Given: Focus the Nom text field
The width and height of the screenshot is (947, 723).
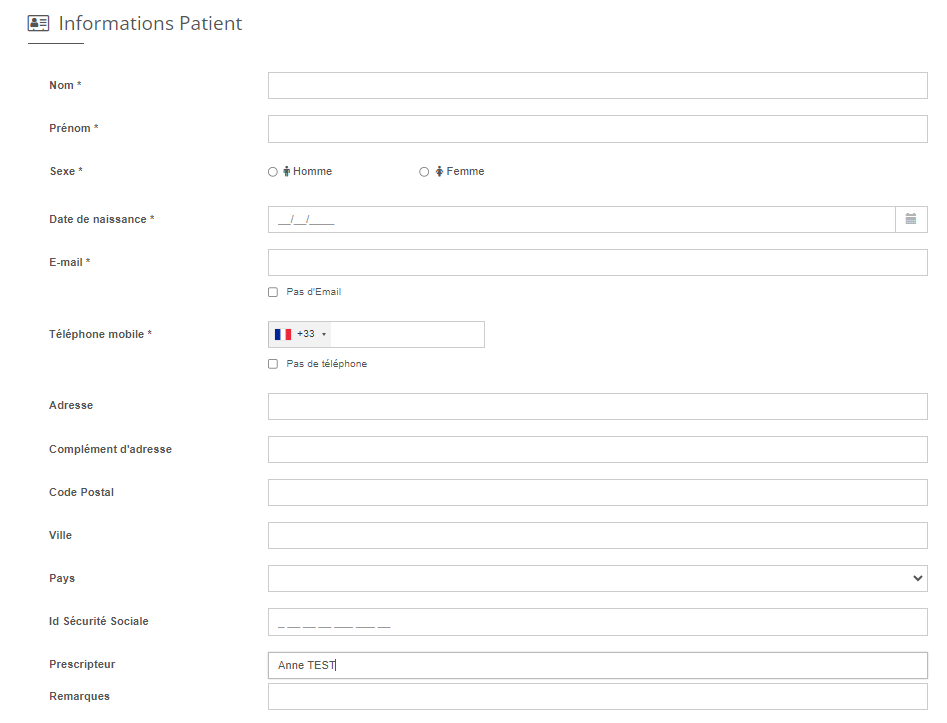Looking at the screenshot, I should click(x=598, y=86).
